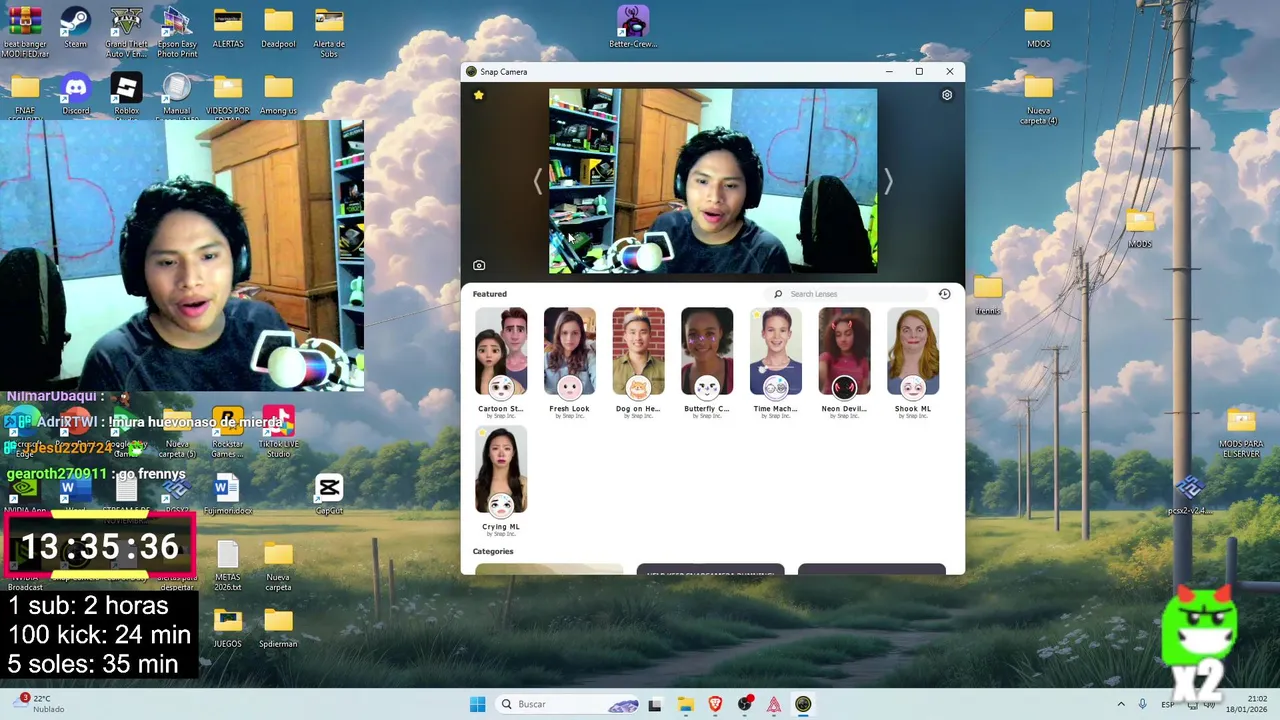The image size is (1280, 720).
Task: Go to the next lens using the right arrow
Action: click(888, 181)
